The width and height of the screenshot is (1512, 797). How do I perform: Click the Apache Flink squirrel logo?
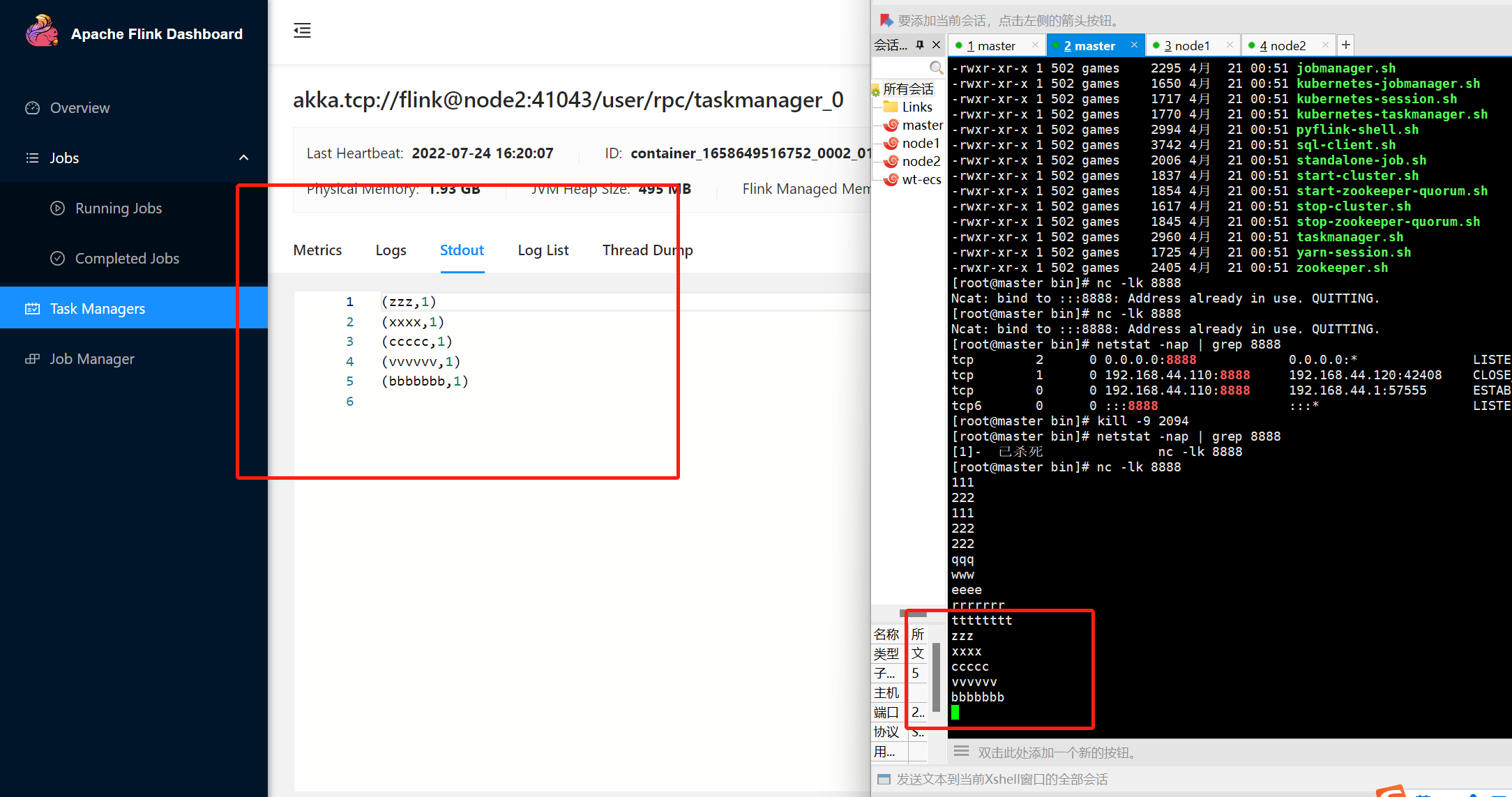(x=41, y=32)
